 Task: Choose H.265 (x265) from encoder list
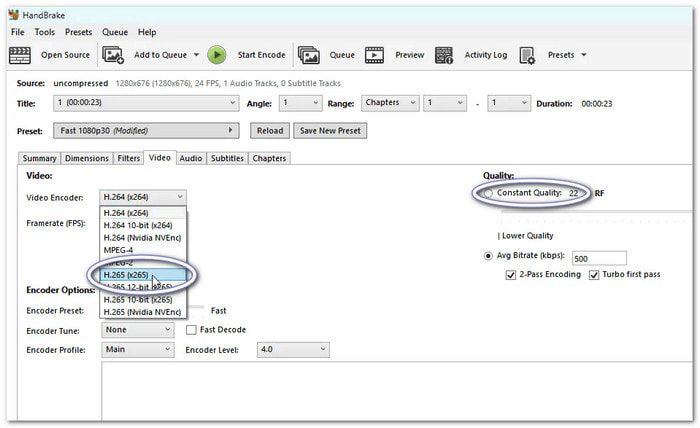click(143, 275)
